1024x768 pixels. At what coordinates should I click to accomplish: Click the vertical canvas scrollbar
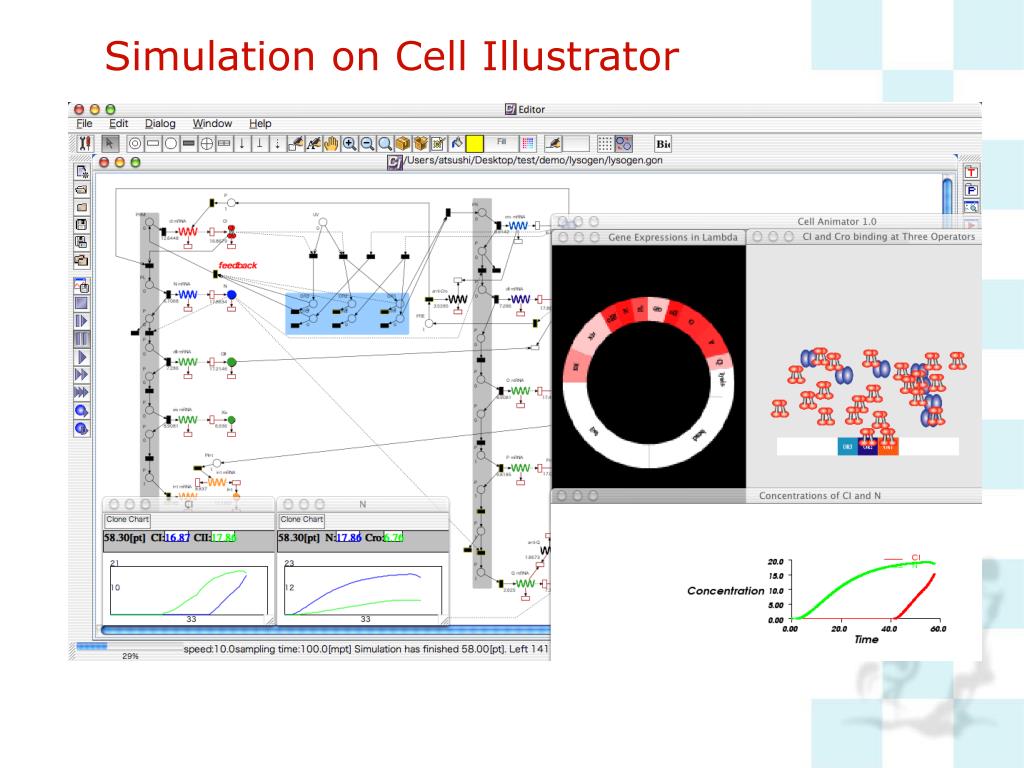point(948,195)
